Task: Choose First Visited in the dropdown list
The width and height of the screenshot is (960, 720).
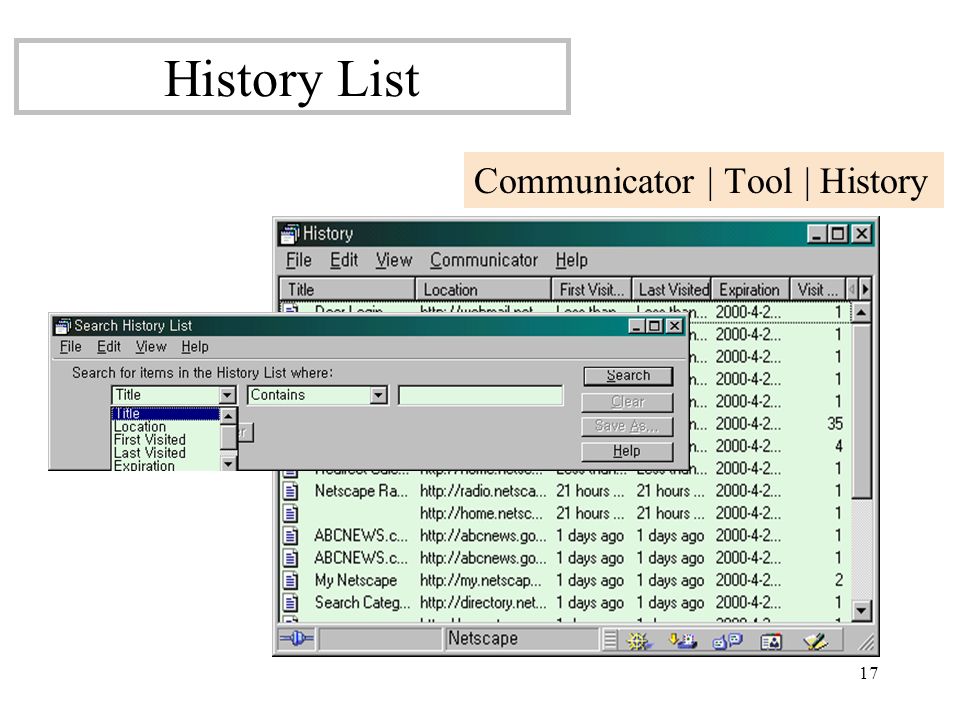Action: 165,440
